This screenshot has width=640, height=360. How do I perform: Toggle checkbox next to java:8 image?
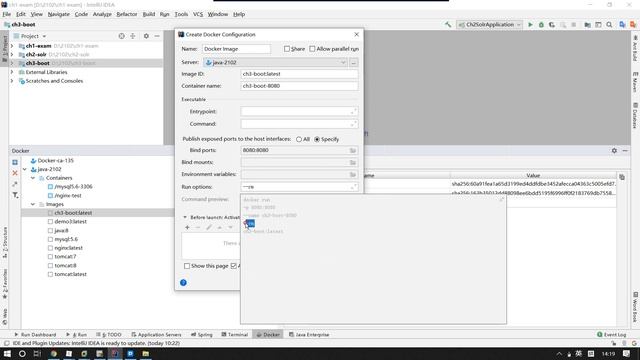tap(50, 231)
